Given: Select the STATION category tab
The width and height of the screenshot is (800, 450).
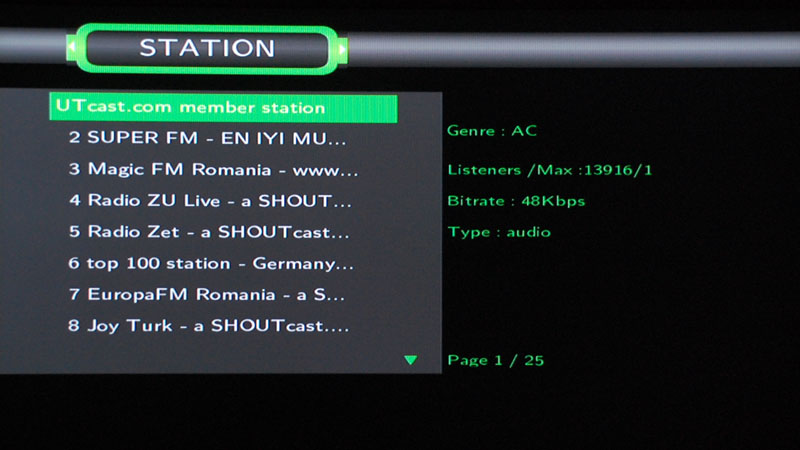Looking at the screenshot, I should pos(207,49).
